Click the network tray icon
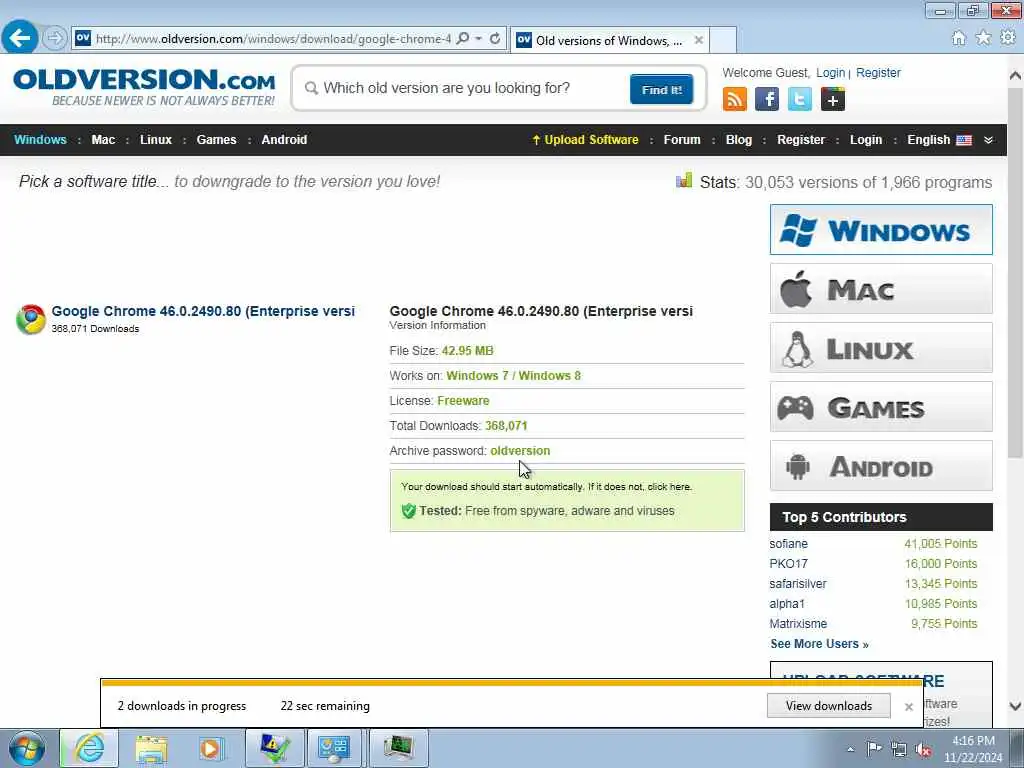1024x768 pixels. pos(899,749)
